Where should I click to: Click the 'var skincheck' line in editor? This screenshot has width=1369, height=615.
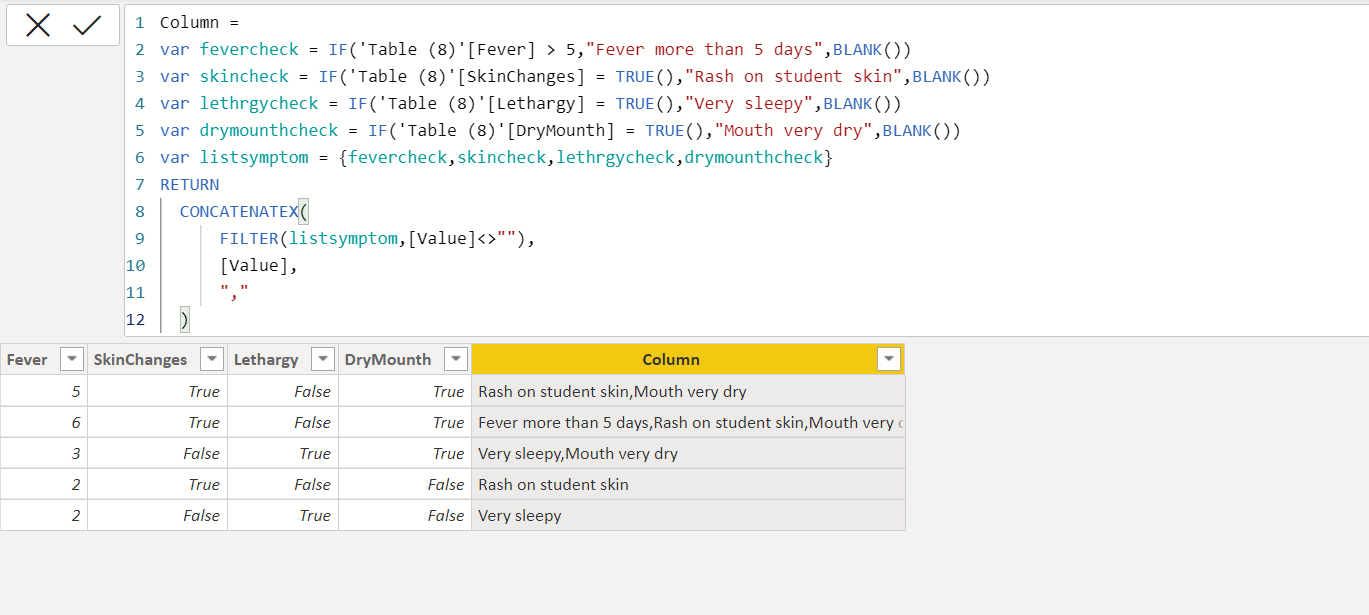pyautogui.click(x=575, y=76)
